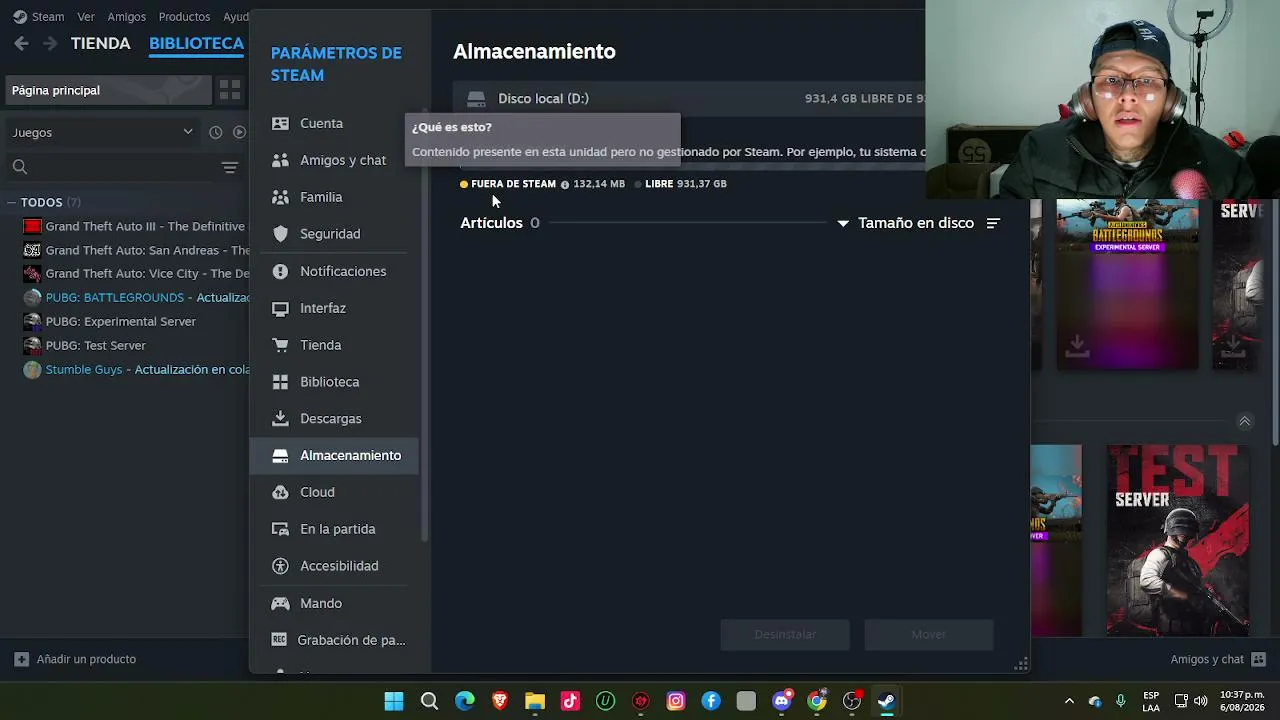Open TikTok from the taskbar
This screenshot has width=1280, height=720.
click(x=570, y=701)
